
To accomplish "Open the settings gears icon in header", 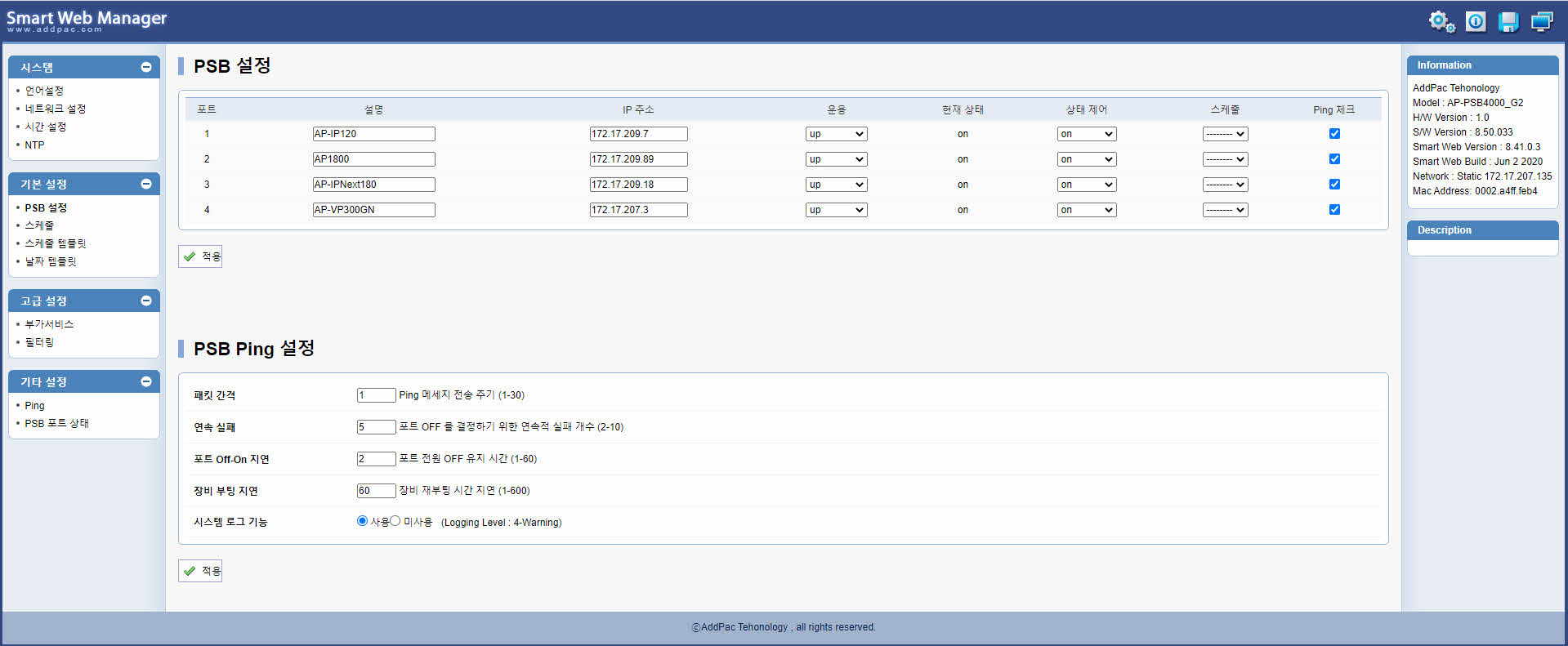I will pos(1441,22).
